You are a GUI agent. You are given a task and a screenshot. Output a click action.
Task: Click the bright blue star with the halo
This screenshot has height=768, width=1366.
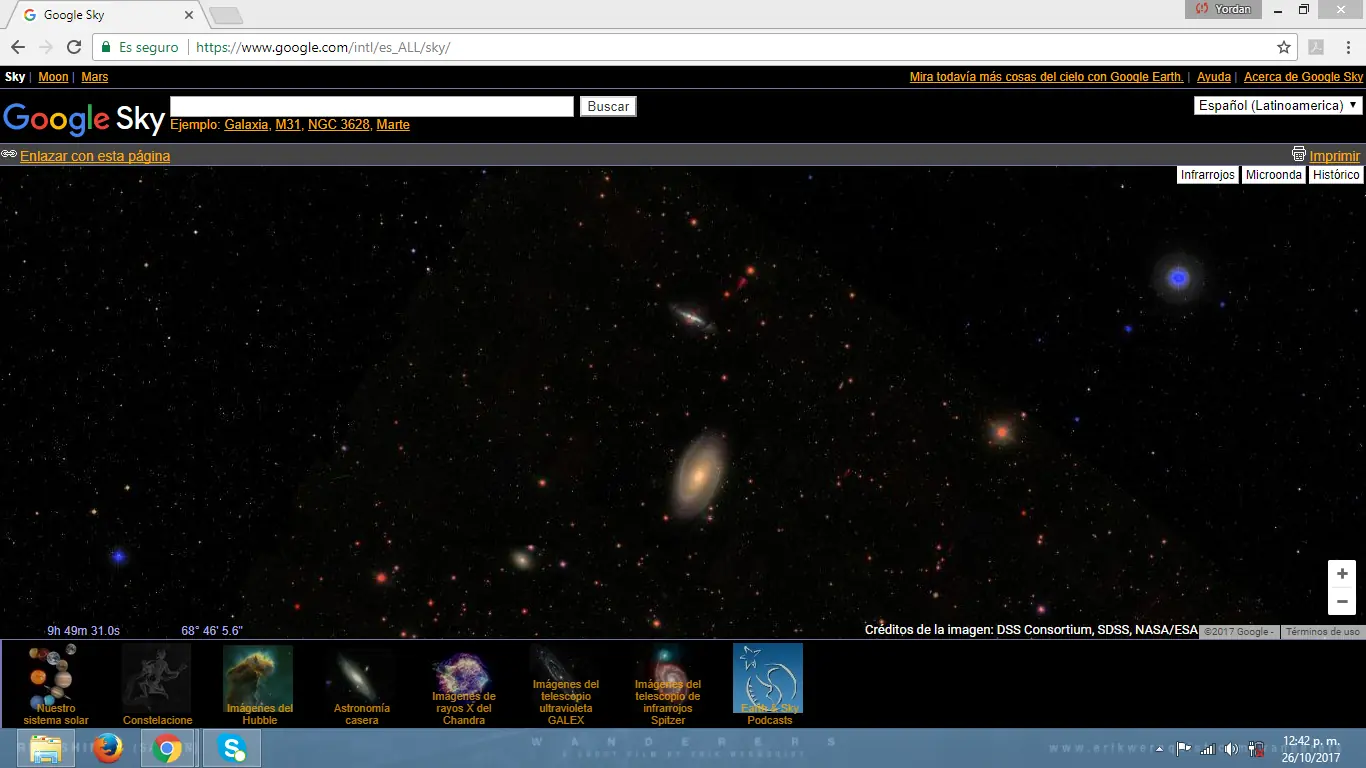(x=1179, y=277)
